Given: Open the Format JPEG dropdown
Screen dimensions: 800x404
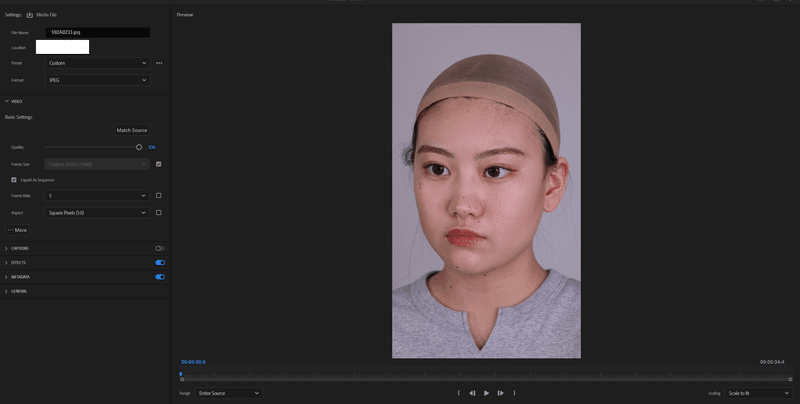Looking at the screenshot, I should (x=97, y=80).
